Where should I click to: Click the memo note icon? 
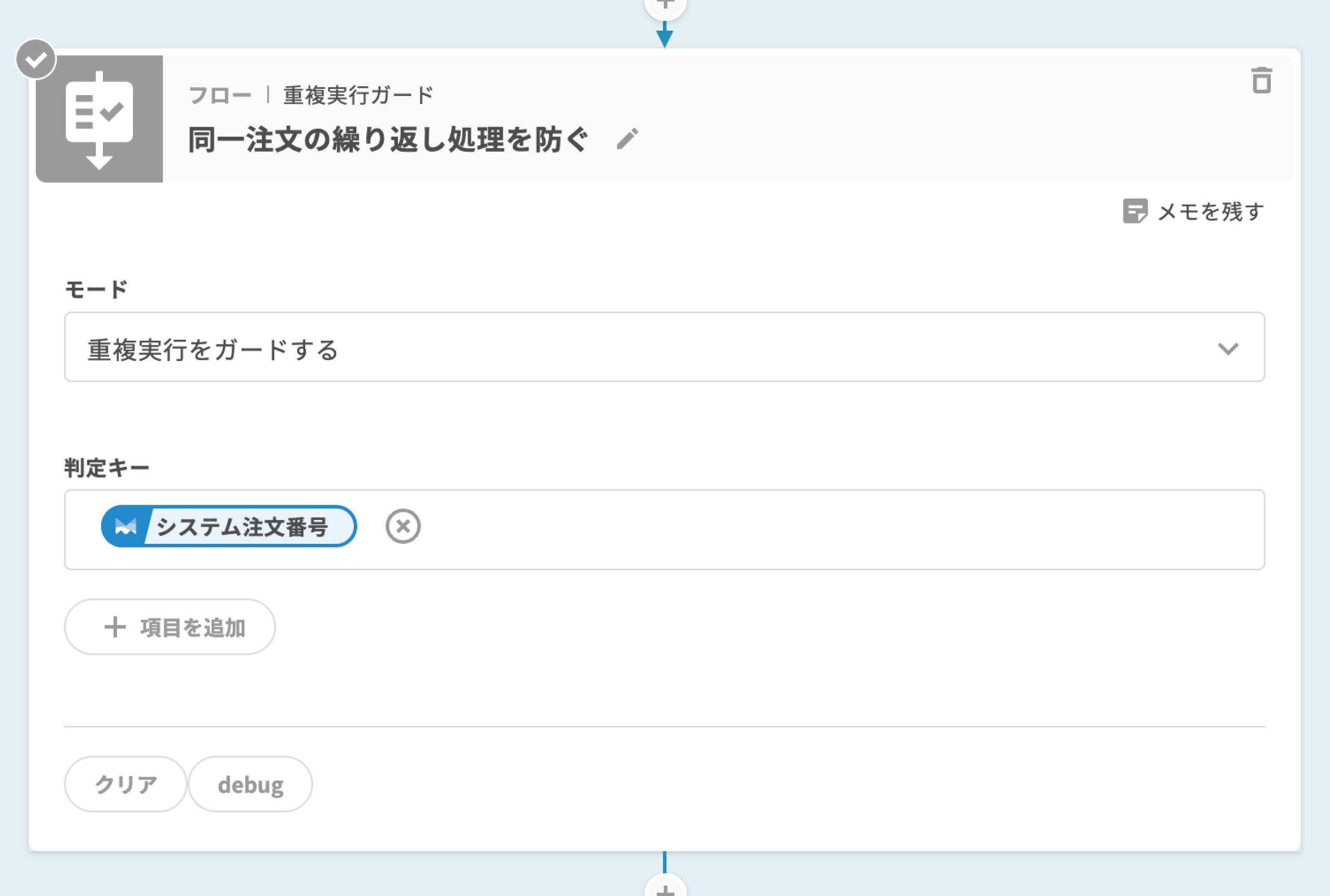pos(1135,211)
